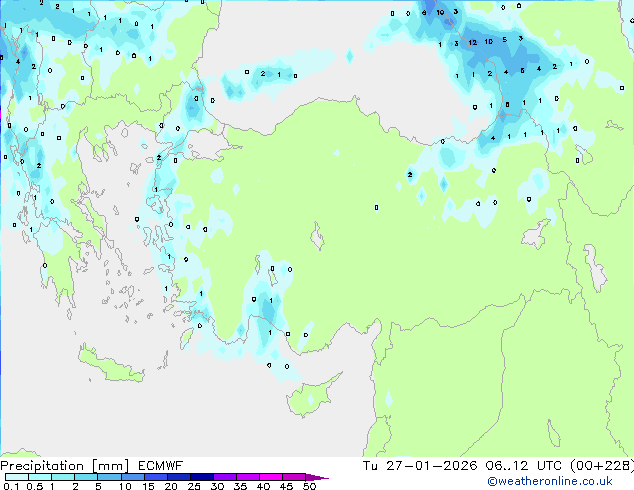Screen dimensions: 634x490
Task: Click the "12" precipitation value on map
Action: [473, 42]
